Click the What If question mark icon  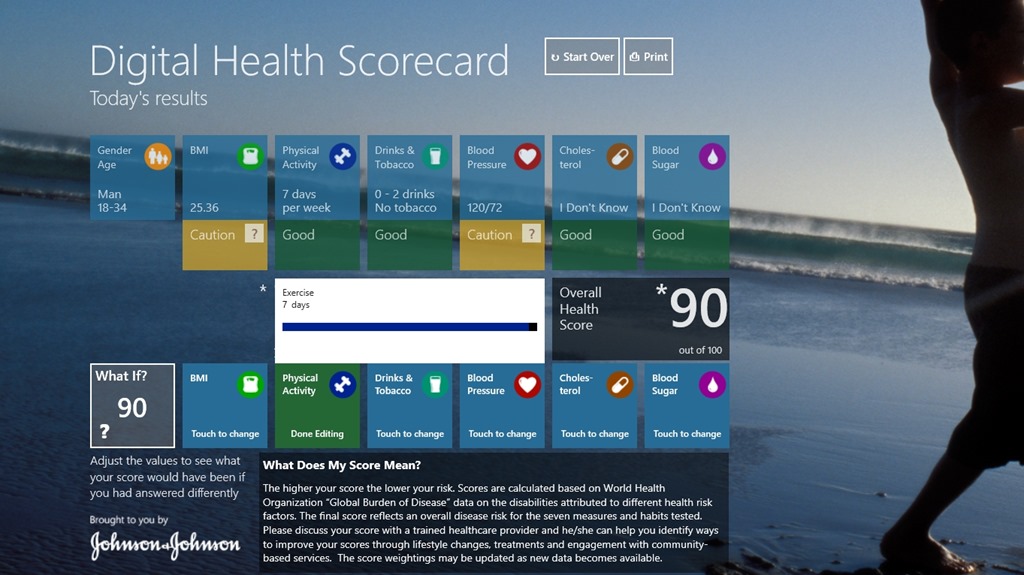coord(104,431)
